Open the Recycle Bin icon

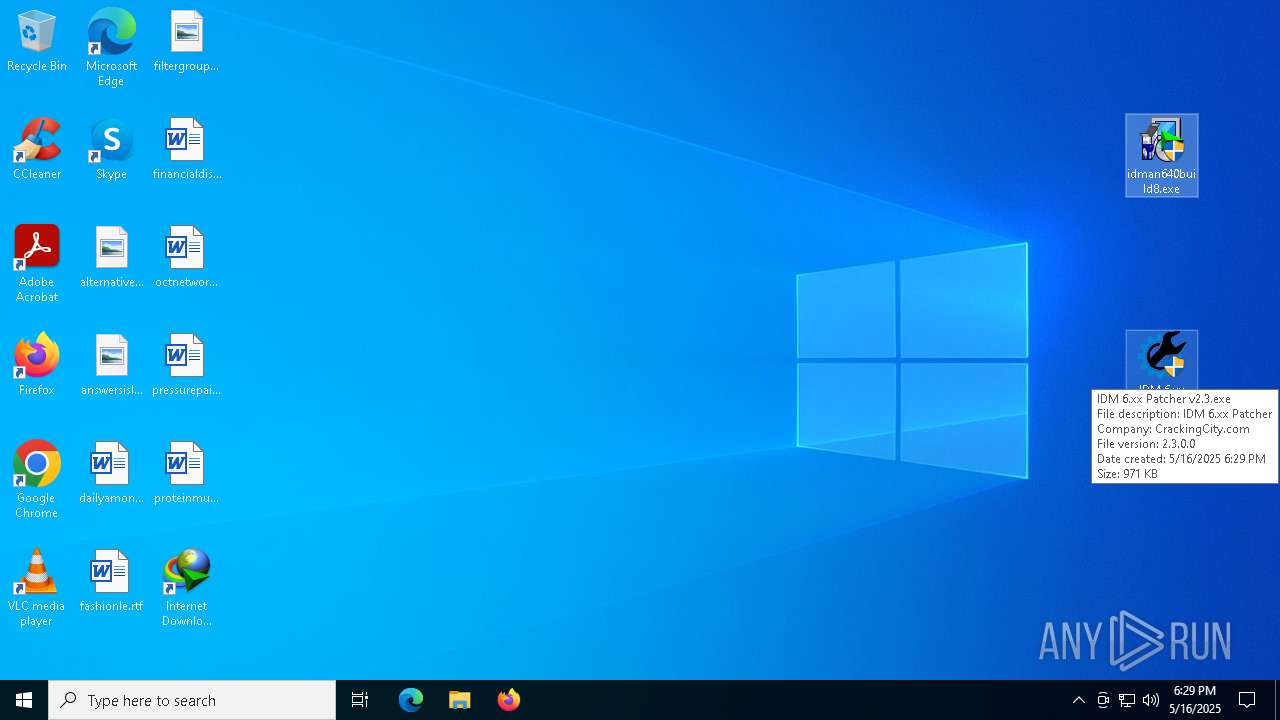click(37, 41)
